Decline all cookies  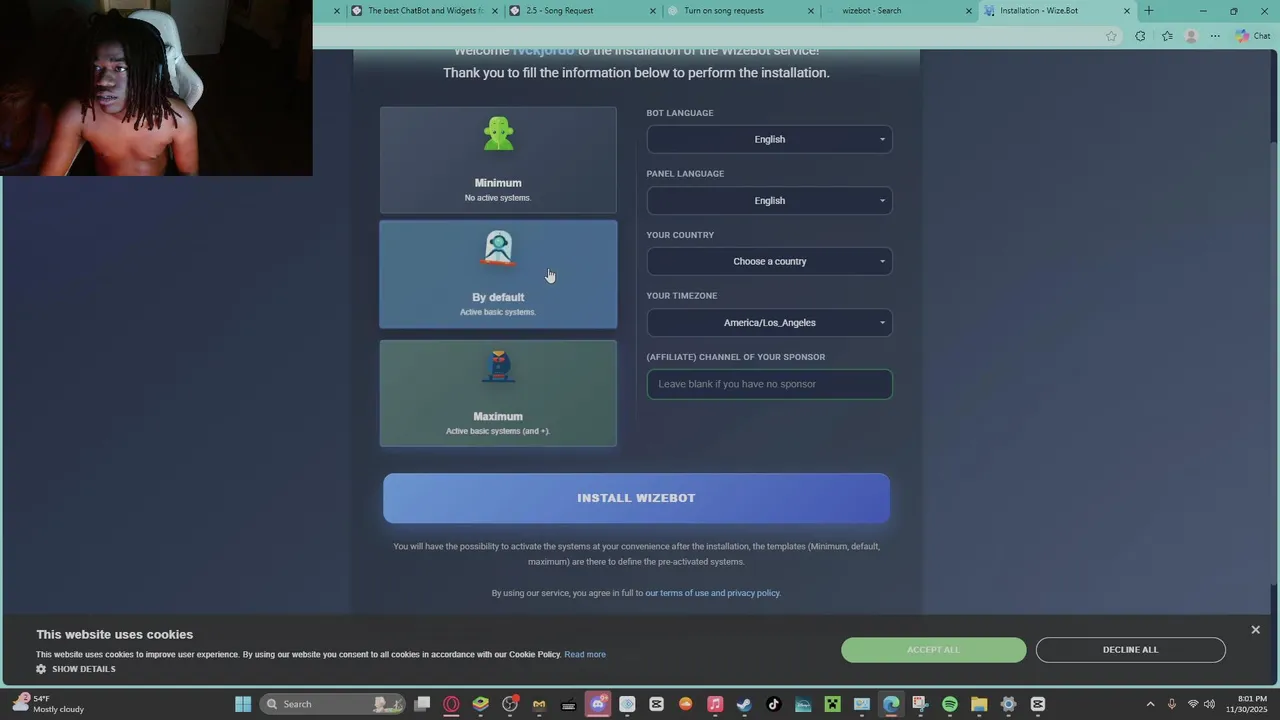click(x=1130, y=650)
